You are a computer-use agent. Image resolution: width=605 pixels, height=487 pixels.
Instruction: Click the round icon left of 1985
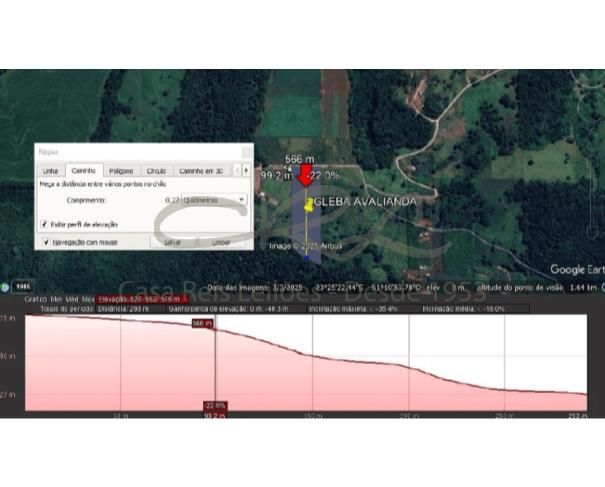[x=5, y=287]
